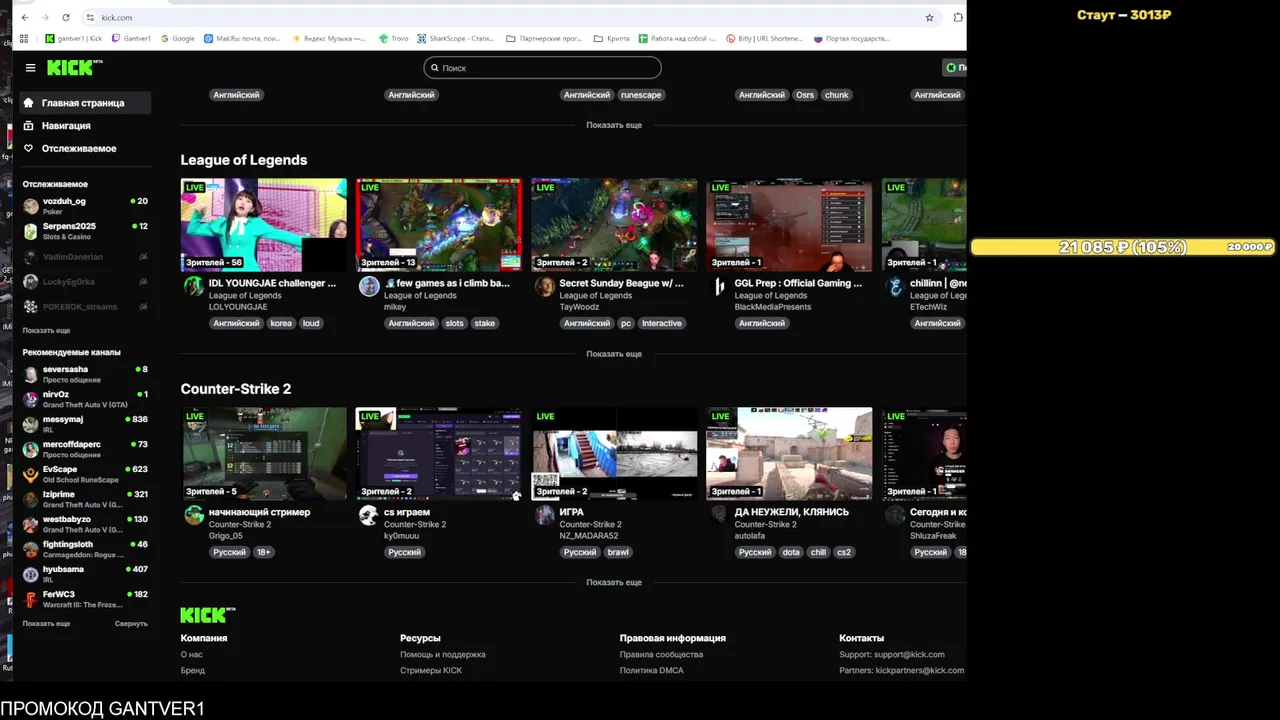Click the runescape tag in top row

tap(641, 95)
